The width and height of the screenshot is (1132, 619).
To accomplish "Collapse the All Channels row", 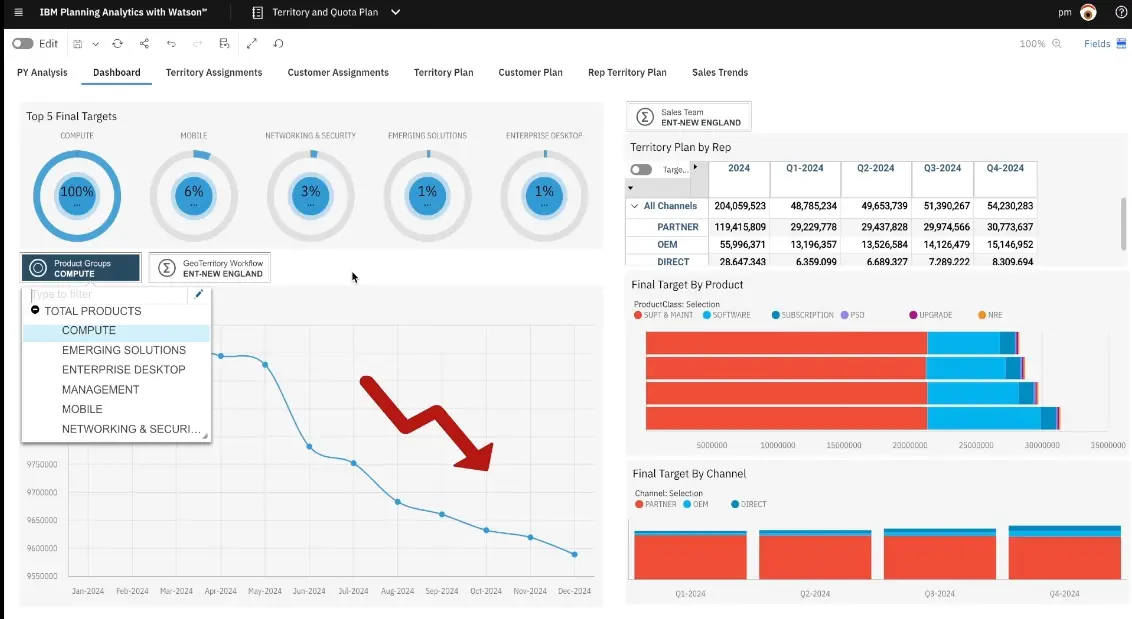I will coord(634,206).
